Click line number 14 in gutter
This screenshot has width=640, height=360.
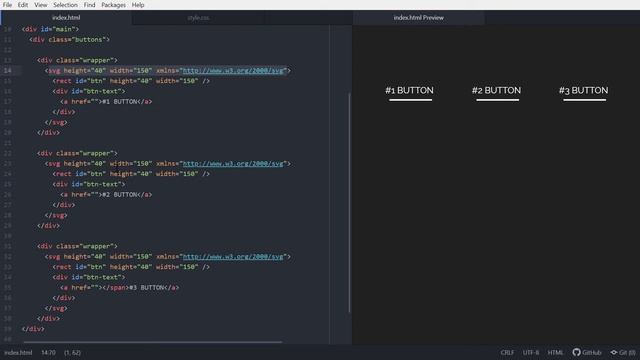tap(7, 71)
